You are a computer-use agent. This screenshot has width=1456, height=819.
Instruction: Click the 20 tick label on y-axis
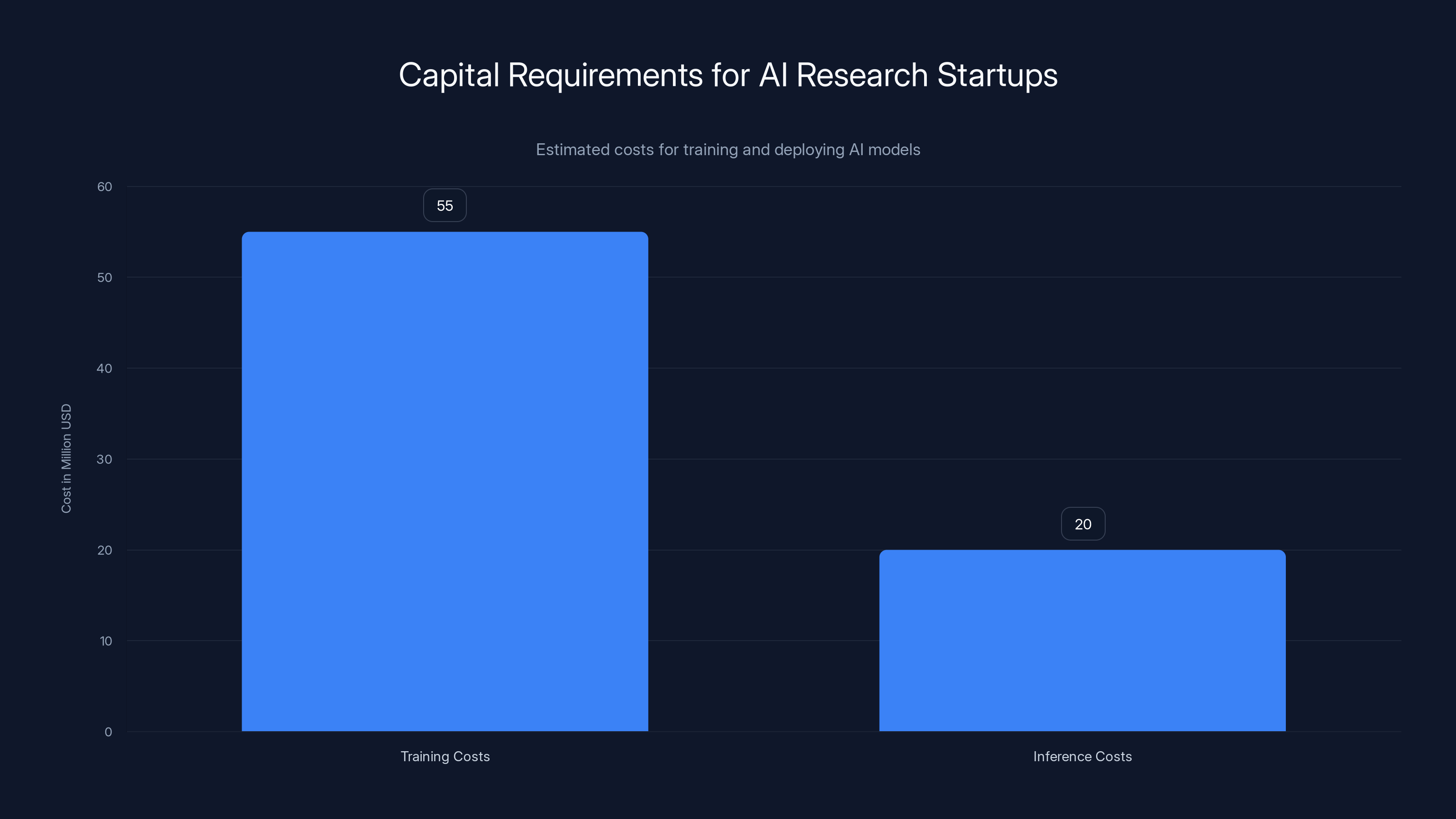click(105, 550)
